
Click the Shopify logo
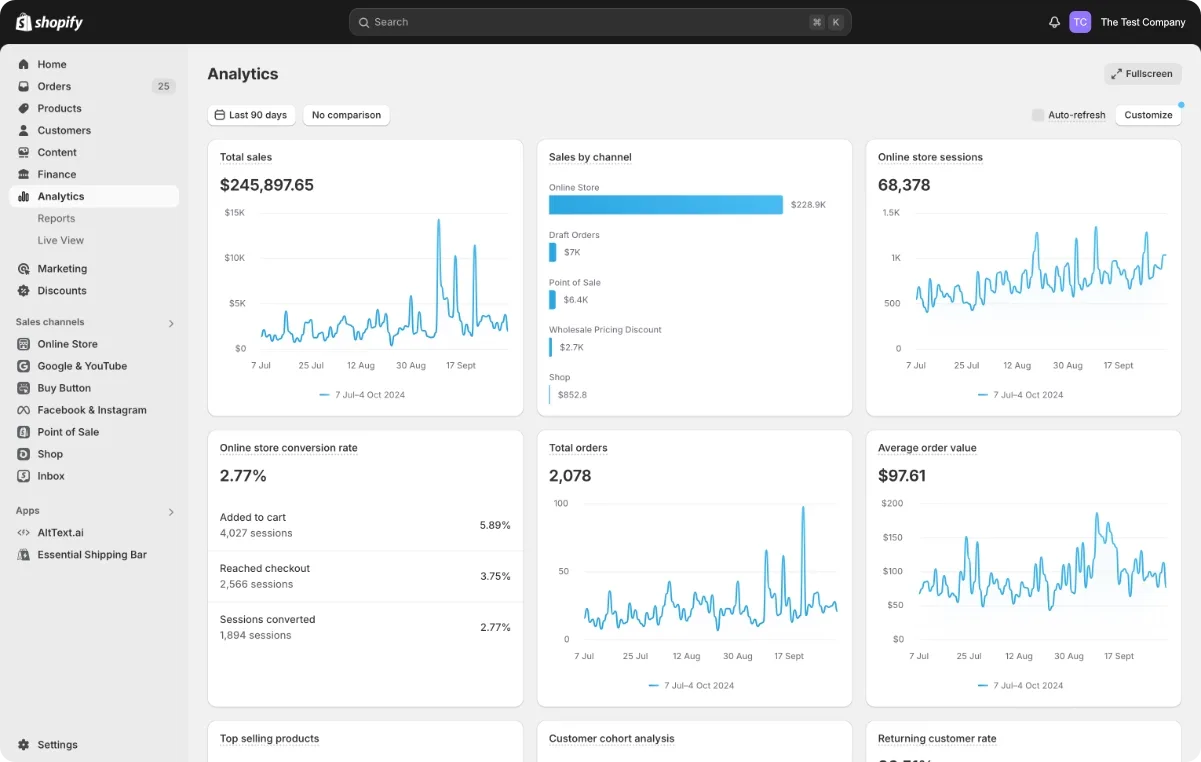point(49,22)
